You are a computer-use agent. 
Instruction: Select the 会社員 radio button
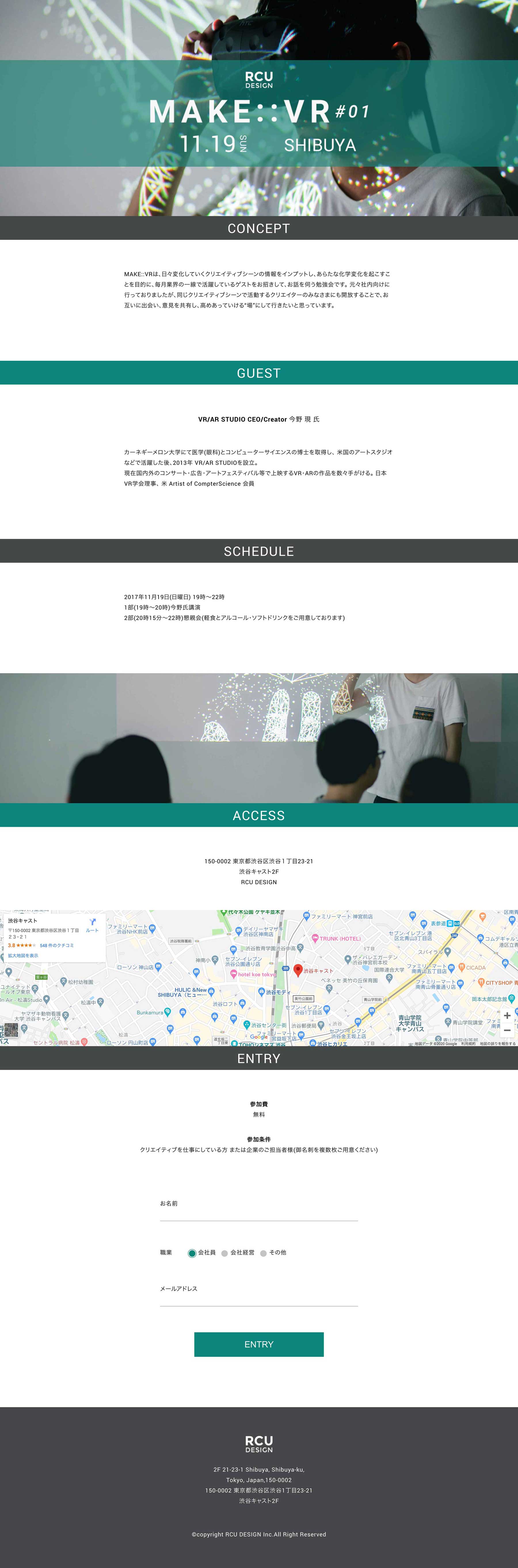(192, 1253)
